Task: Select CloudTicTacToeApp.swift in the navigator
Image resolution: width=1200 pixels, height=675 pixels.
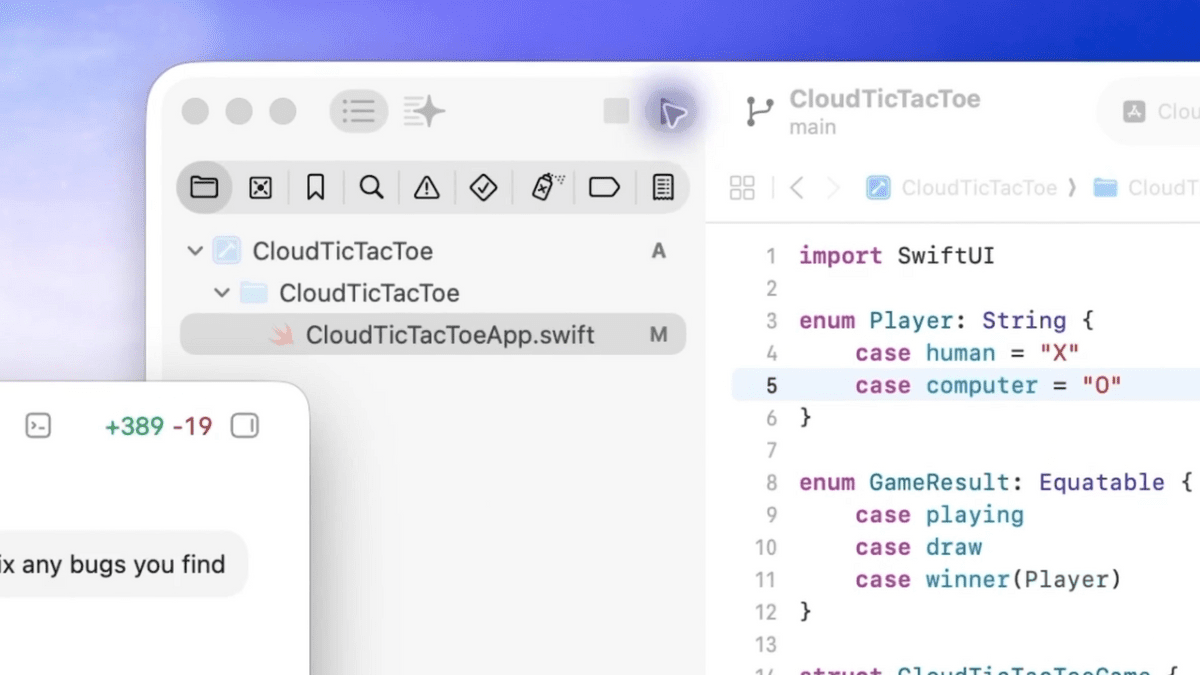Action: 449,335
